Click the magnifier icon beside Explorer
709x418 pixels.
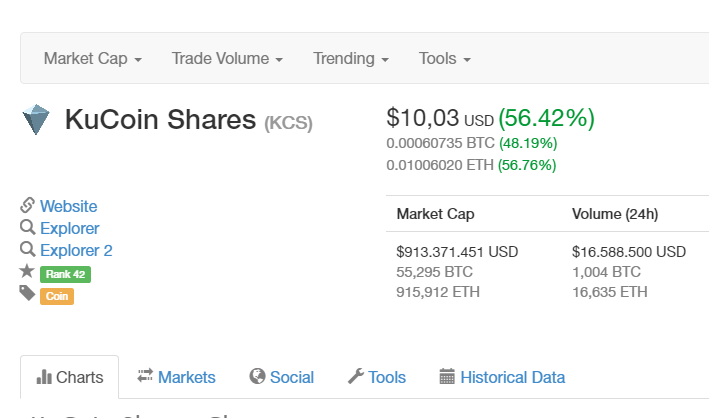[x=28, y=228]
